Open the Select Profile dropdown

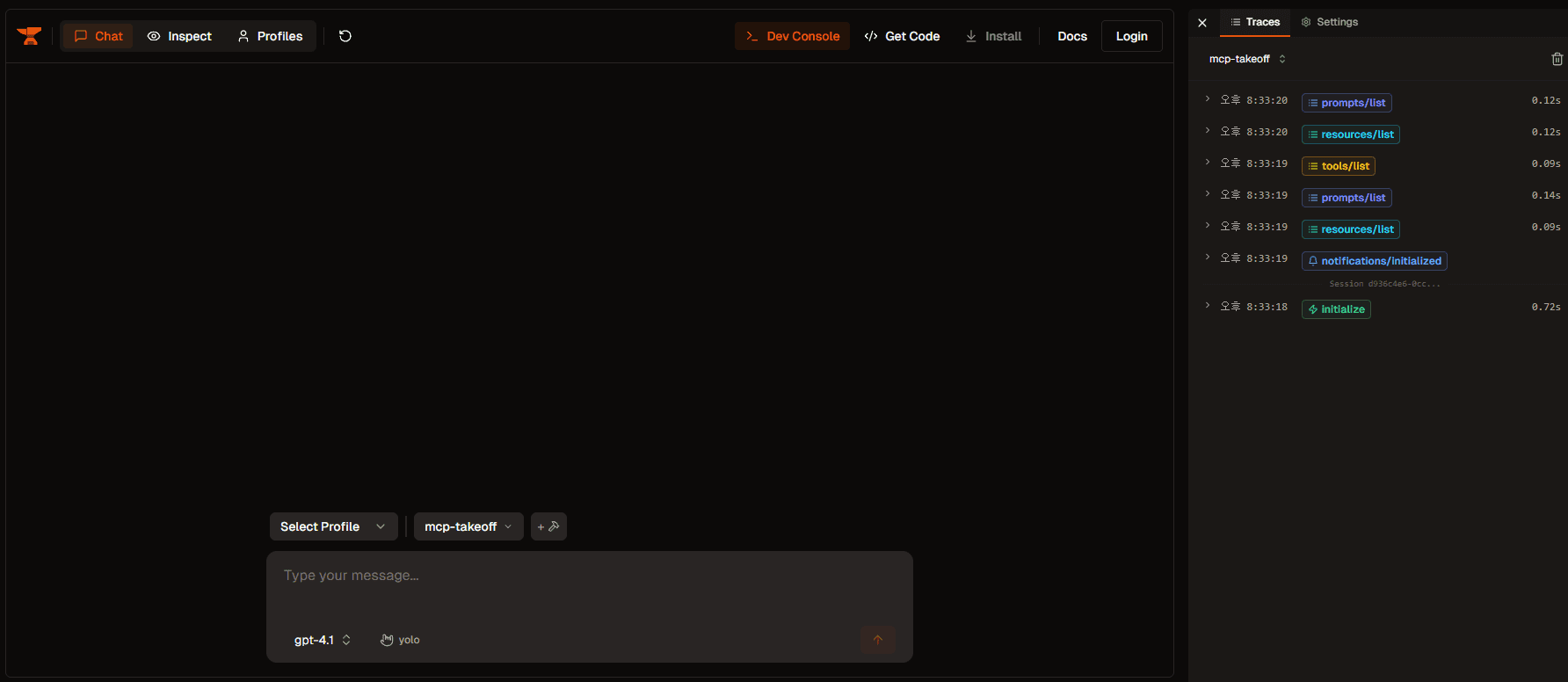point(333,526)
